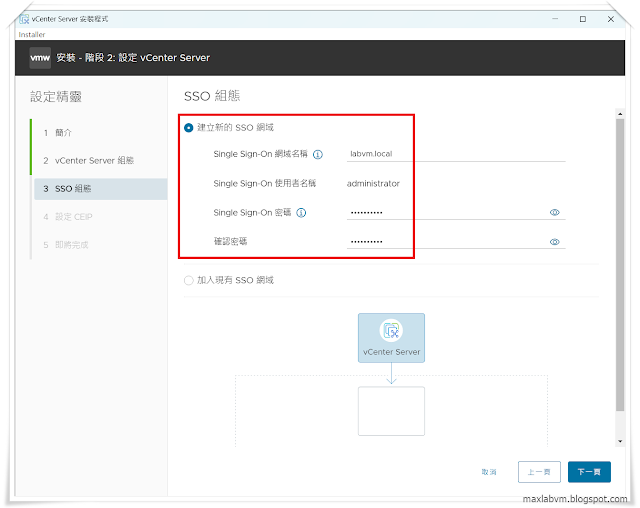Click the 取消 link
640x508 pixels.
[x=489, y=472]
